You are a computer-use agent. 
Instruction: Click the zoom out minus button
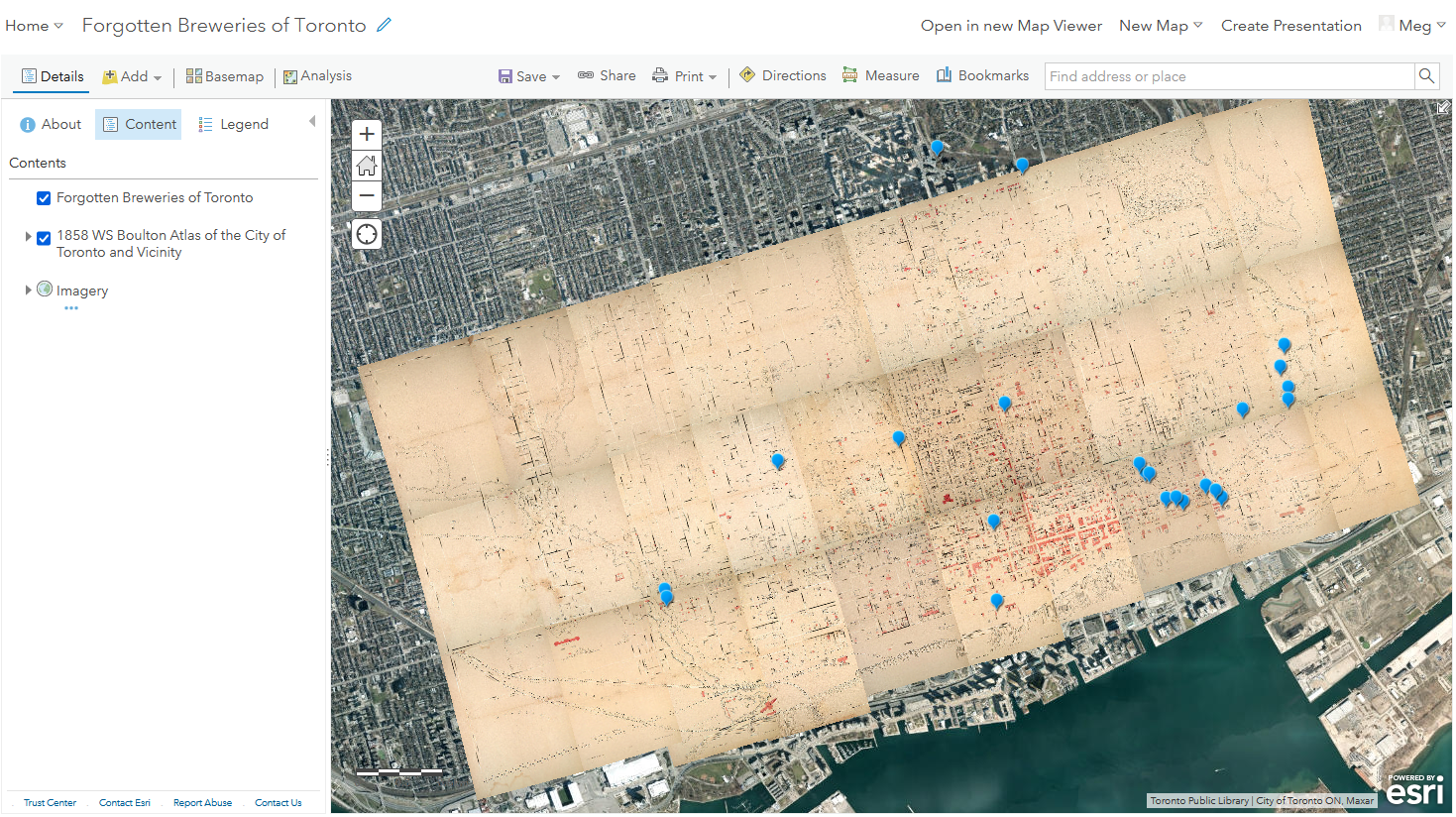coord(367,195)
